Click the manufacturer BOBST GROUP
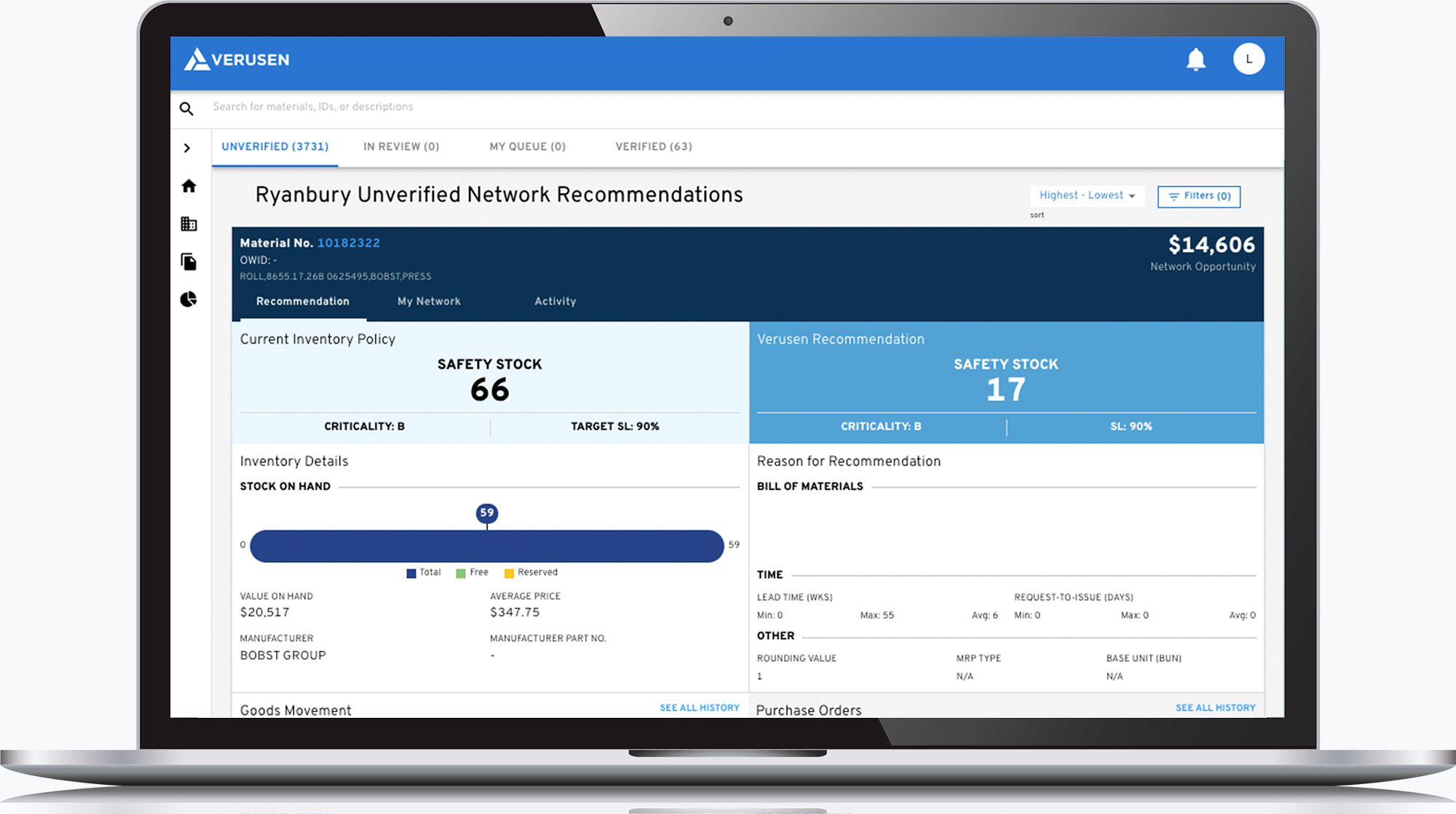The height and width of the screenshot is (814, 1456). coord(283,655)
